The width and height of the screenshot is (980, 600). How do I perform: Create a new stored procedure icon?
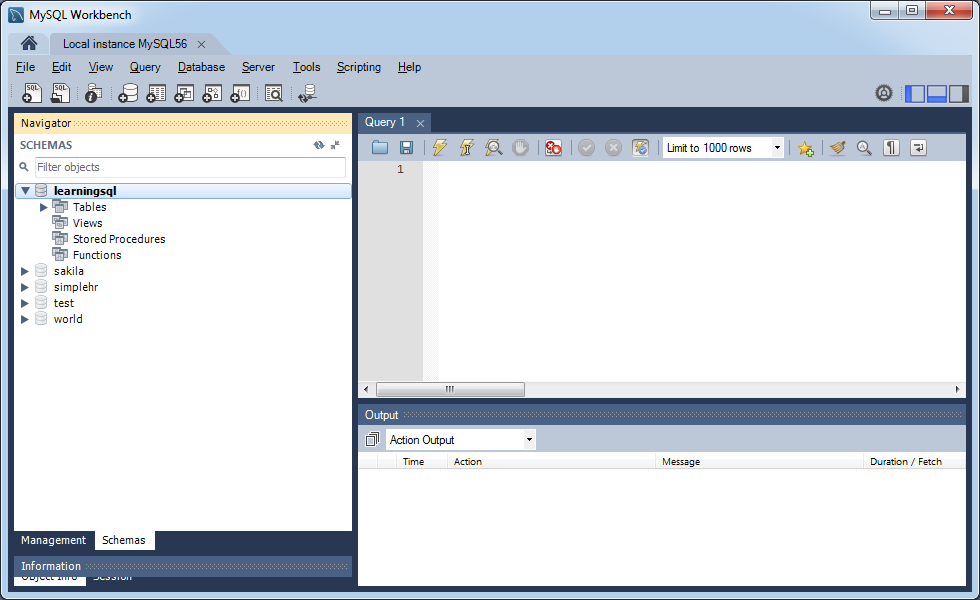(x=212, y=93)
